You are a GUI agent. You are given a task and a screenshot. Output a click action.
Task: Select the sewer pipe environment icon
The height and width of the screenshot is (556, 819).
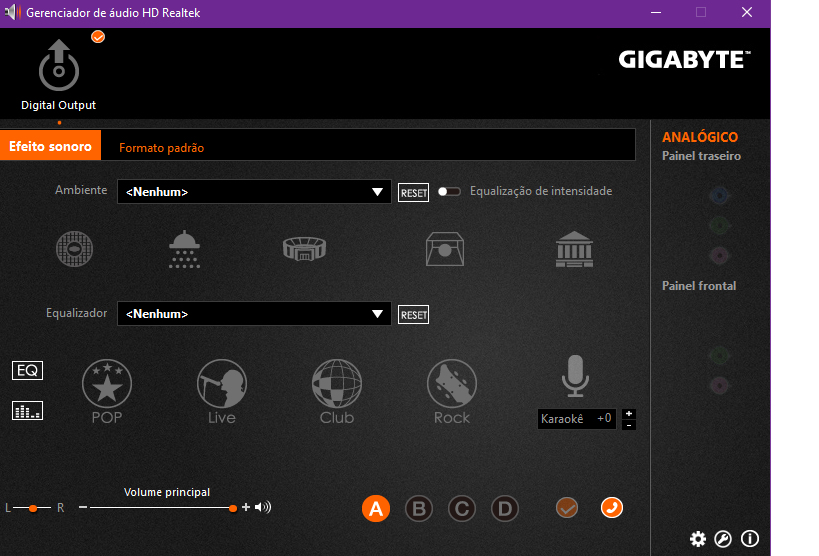75,249
